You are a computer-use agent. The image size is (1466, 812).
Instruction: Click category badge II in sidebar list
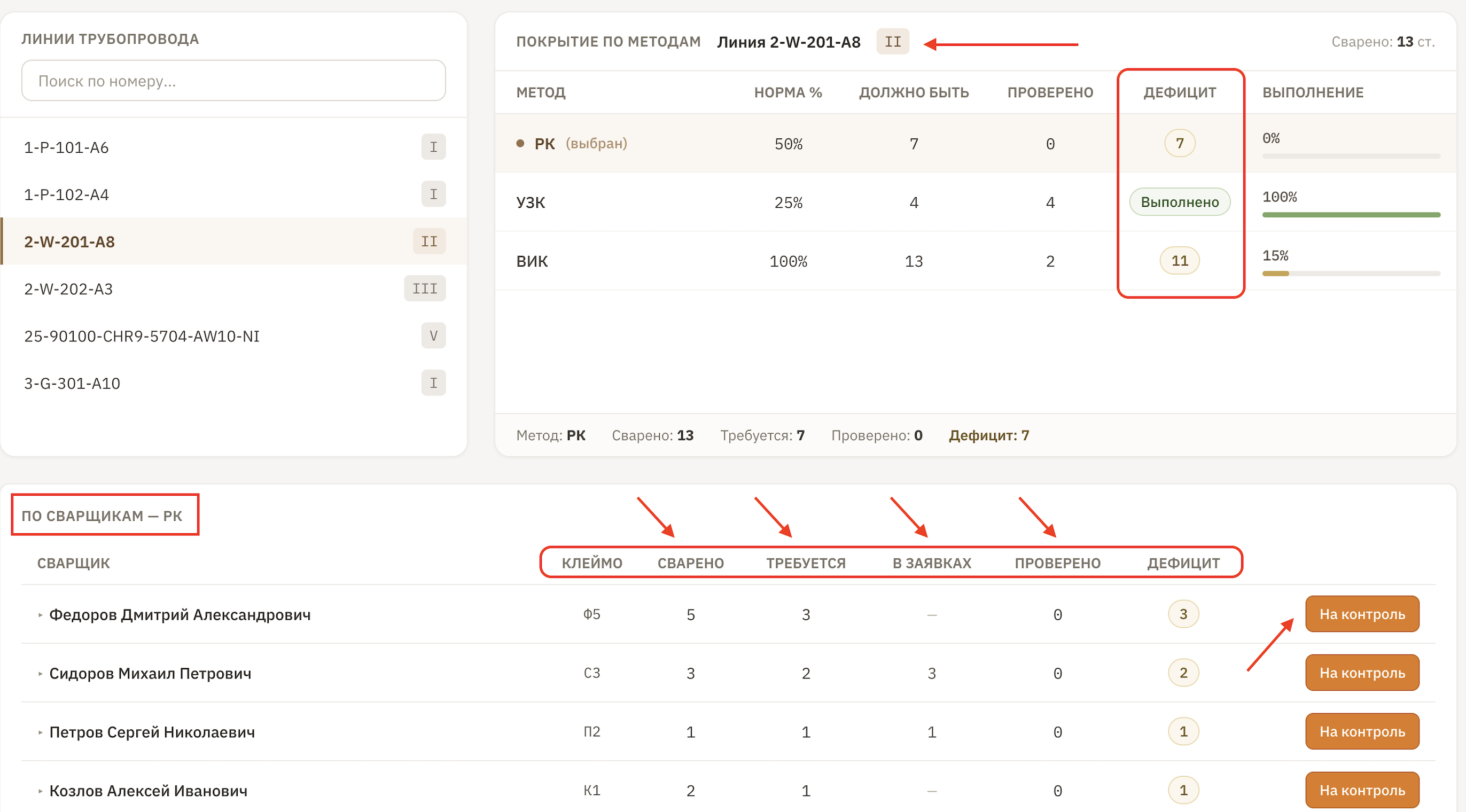click(430, 242)
